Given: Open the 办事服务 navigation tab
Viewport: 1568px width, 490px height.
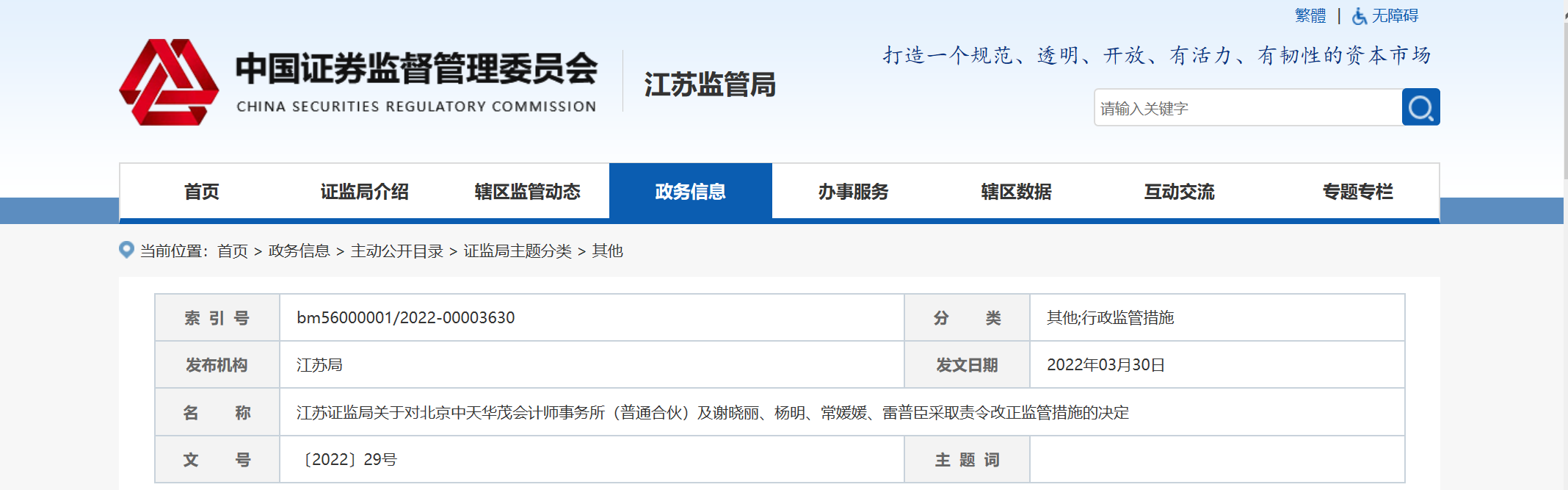Looking at the screenshot, I should click(853, 192).
